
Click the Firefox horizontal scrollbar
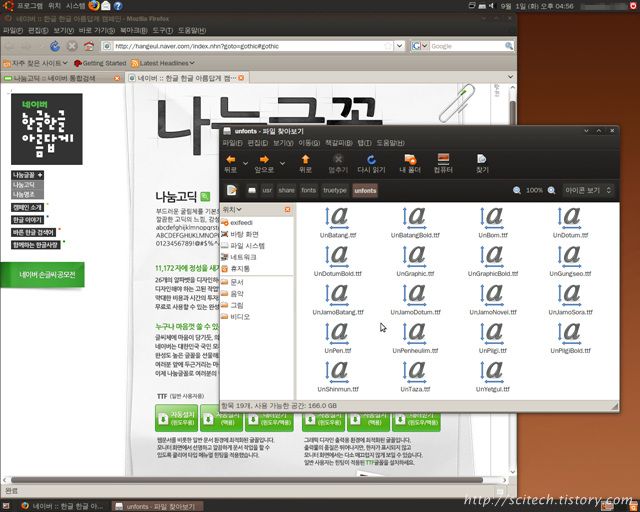click(x=246, y=480)
